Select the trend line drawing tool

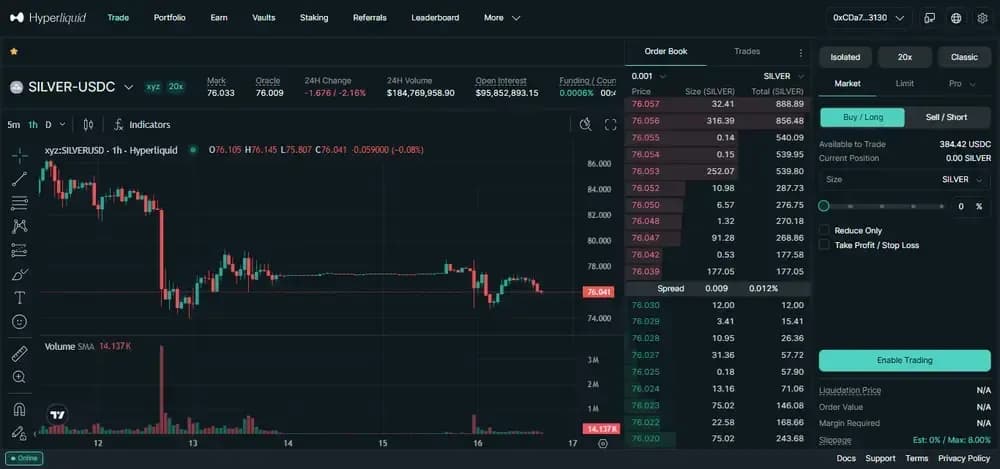click(x=19, y=179)
